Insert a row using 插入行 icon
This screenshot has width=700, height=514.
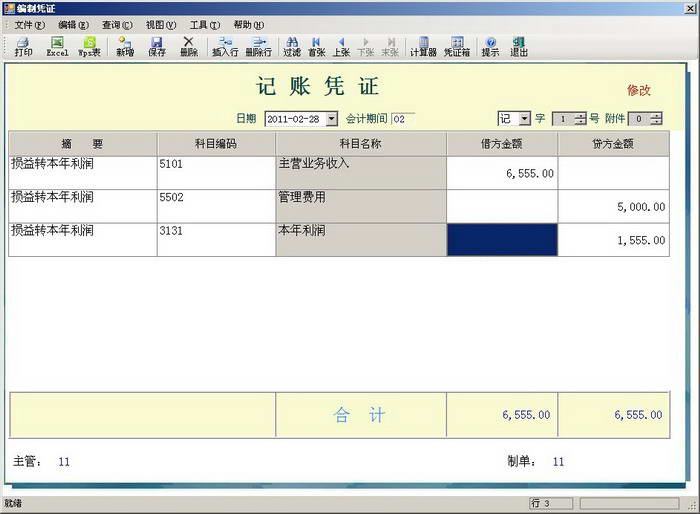pyautogui.click(x=225, y=46)
